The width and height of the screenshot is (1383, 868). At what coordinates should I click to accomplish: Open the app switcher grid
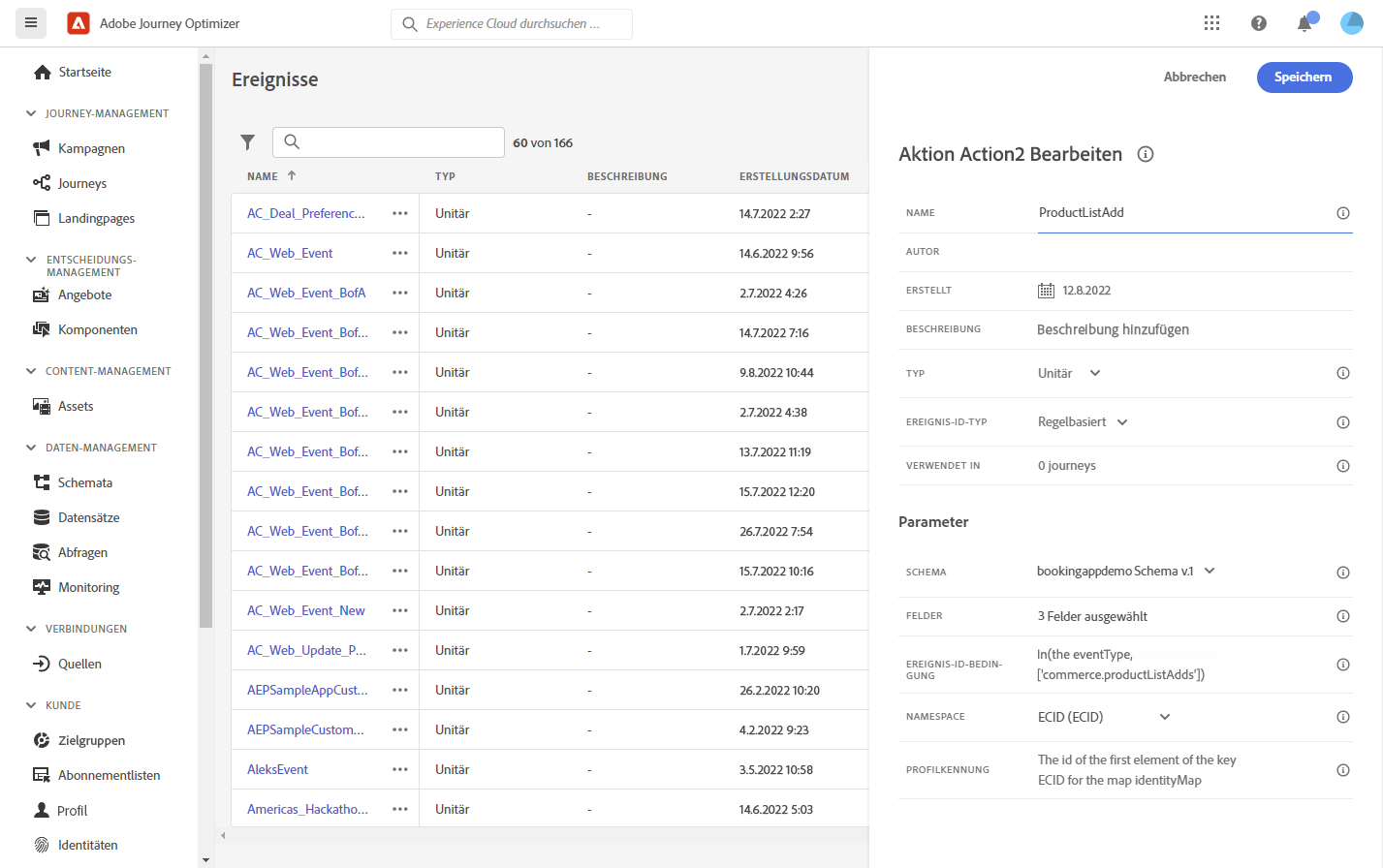pyautogui.click(x=1211, y=23)
